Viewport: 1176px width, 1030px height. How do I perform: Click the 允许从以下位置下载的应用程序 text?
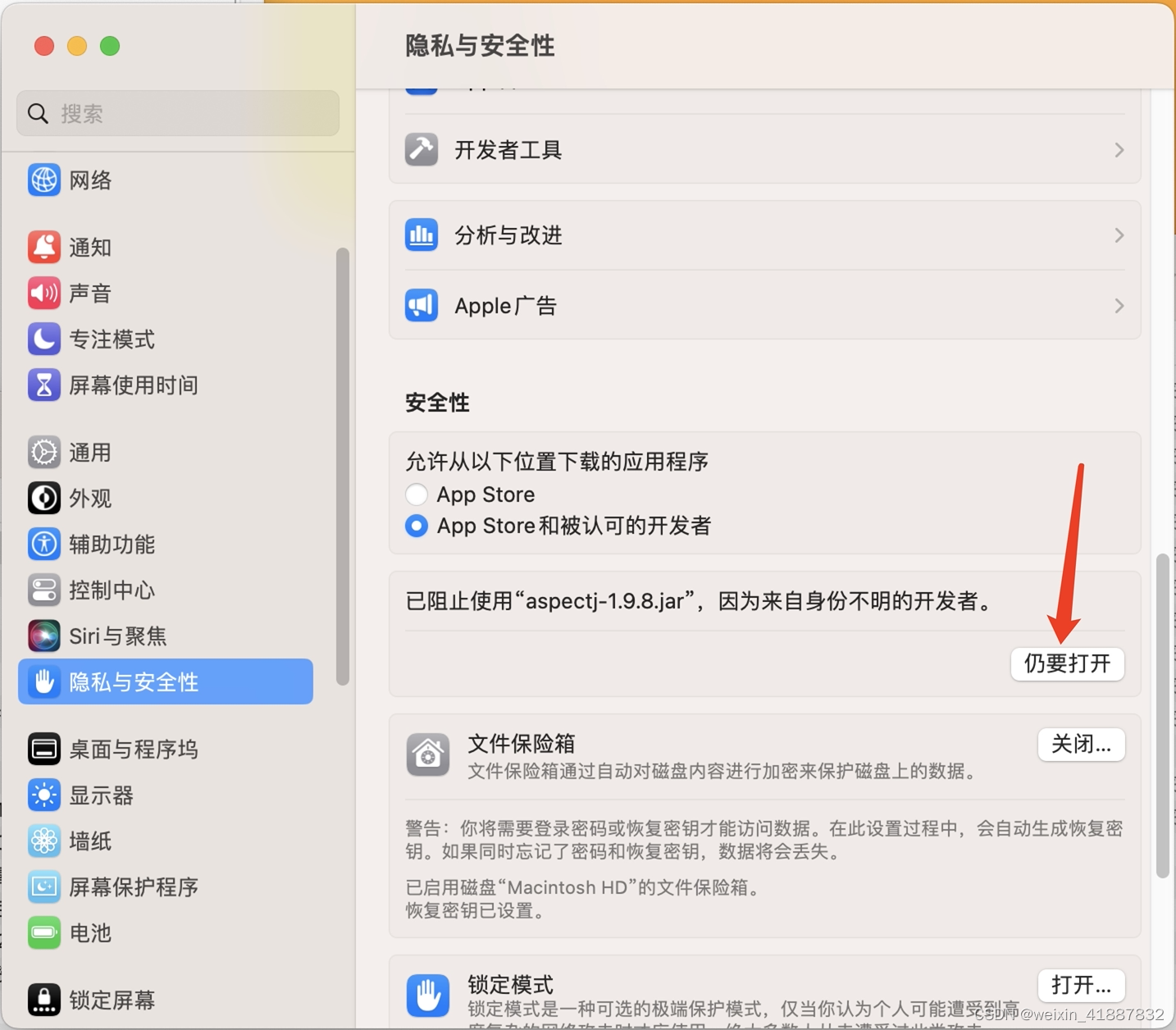coord(557,462)
